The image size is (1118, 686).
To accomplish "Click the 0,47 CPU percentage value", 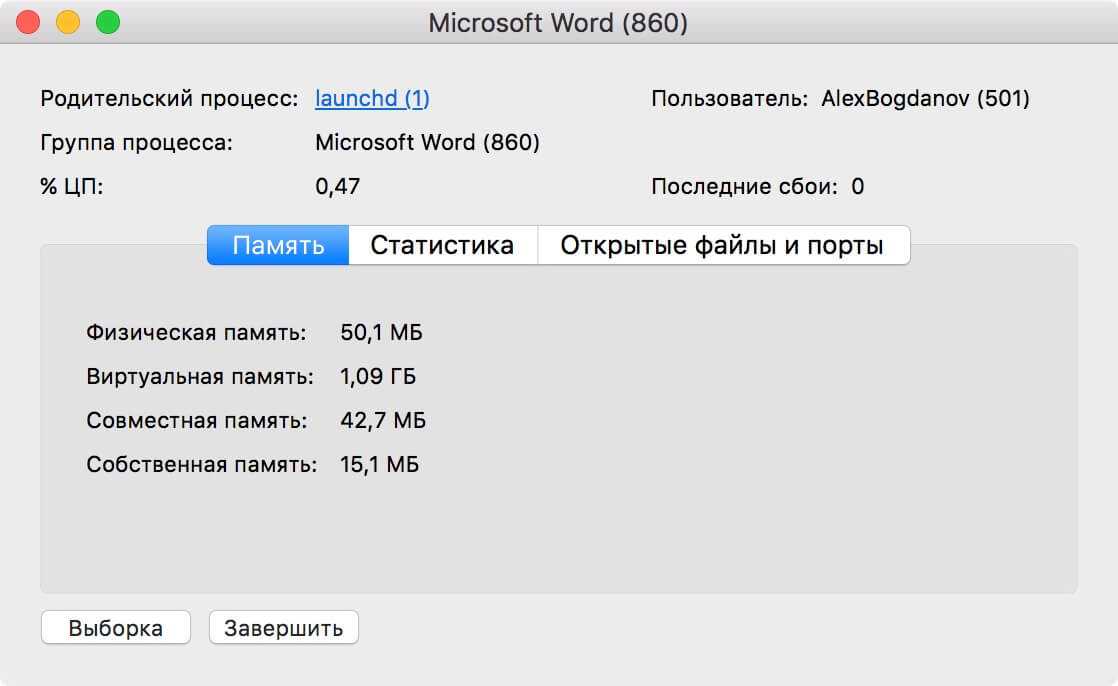I will [337, 186].
